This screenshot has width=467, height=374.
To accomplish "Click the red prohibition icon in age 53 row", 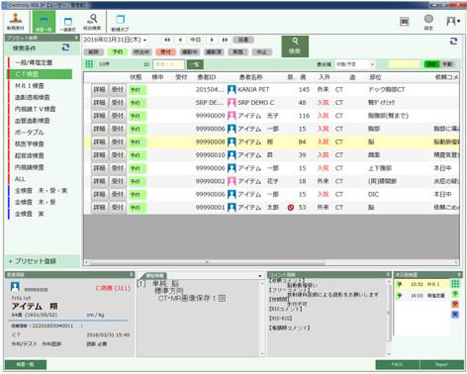I will 291,207.
